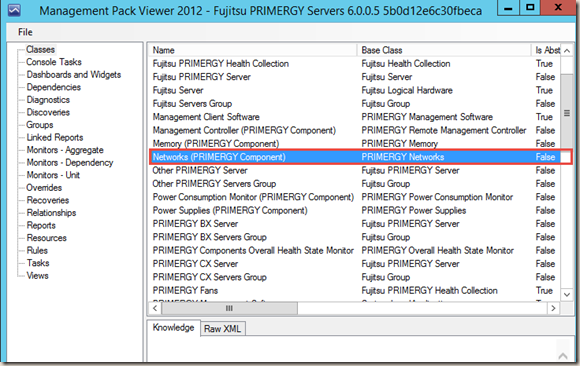Click the horizontal scrollbar thumb
The width and height of the screenshot is (580, 366).
point(229,308)
